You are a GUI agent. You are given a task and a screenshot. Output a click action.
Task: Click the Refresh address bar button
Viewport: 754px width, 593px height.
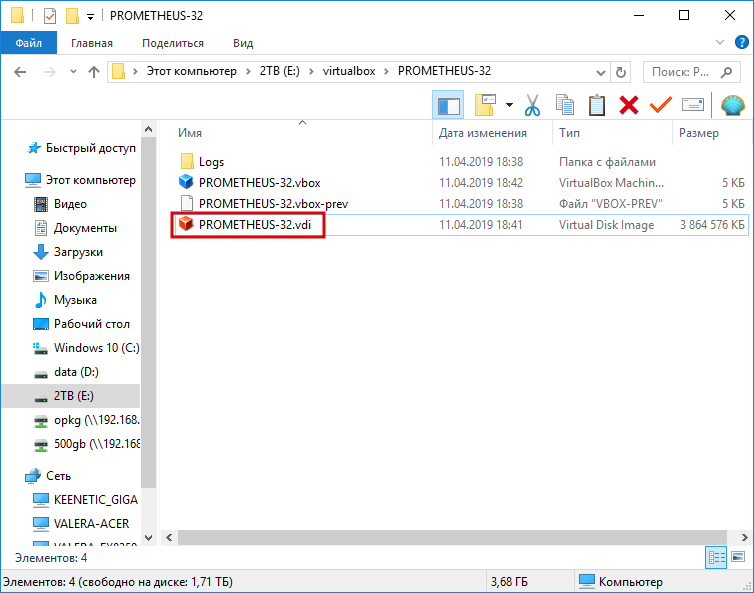click(x=621, y=72)
